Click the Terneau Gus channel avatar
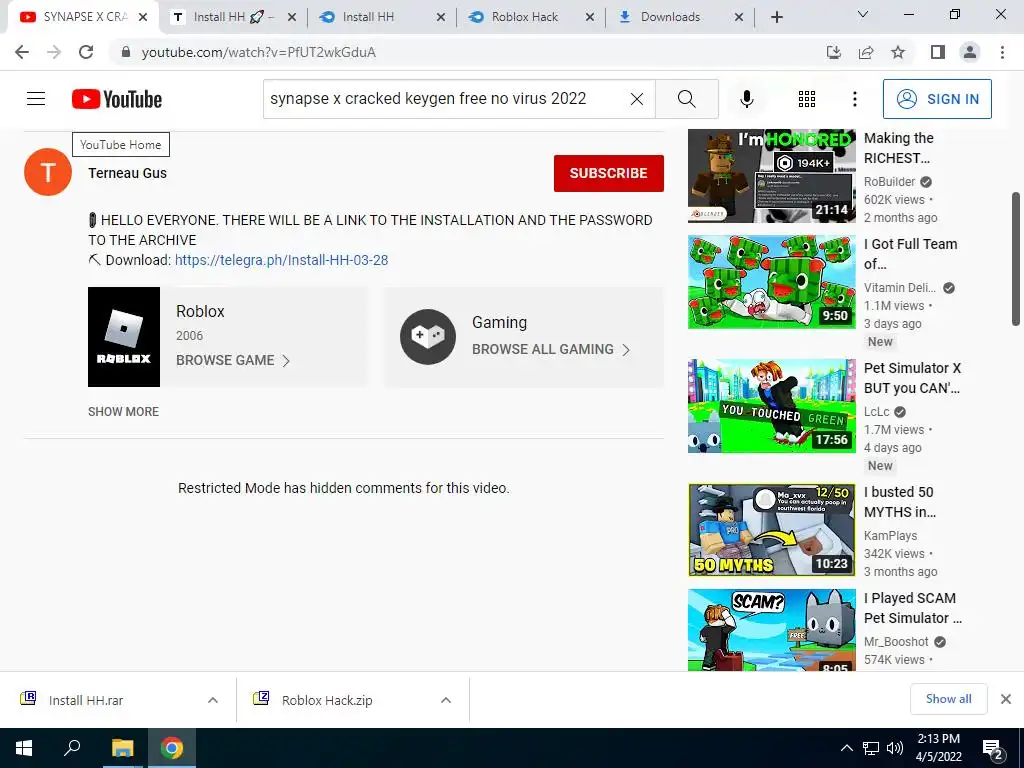Screen dimensions: 1024x768 48,172
